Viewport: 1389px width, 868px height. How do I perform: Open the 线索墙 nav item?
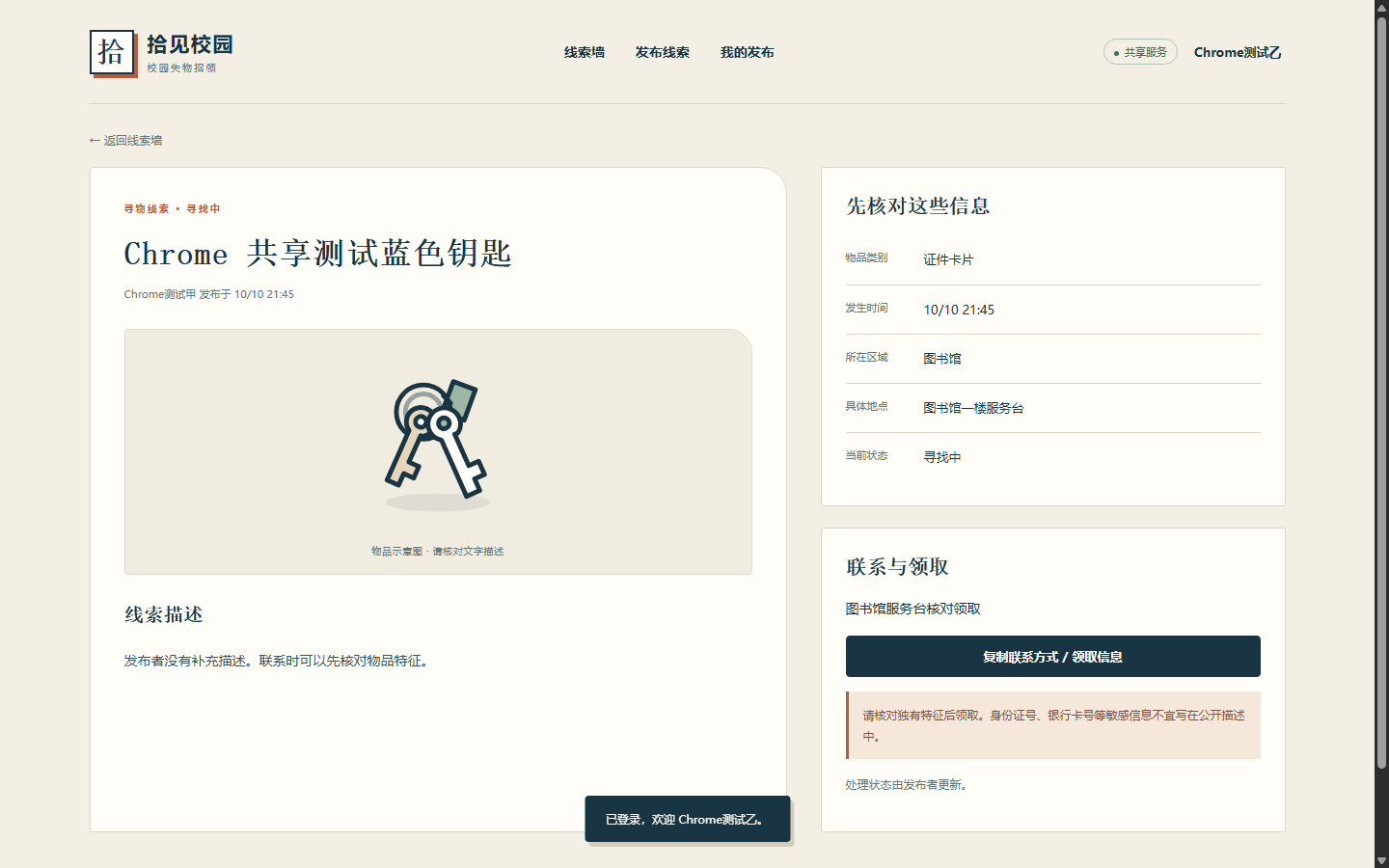coord(585,52)
